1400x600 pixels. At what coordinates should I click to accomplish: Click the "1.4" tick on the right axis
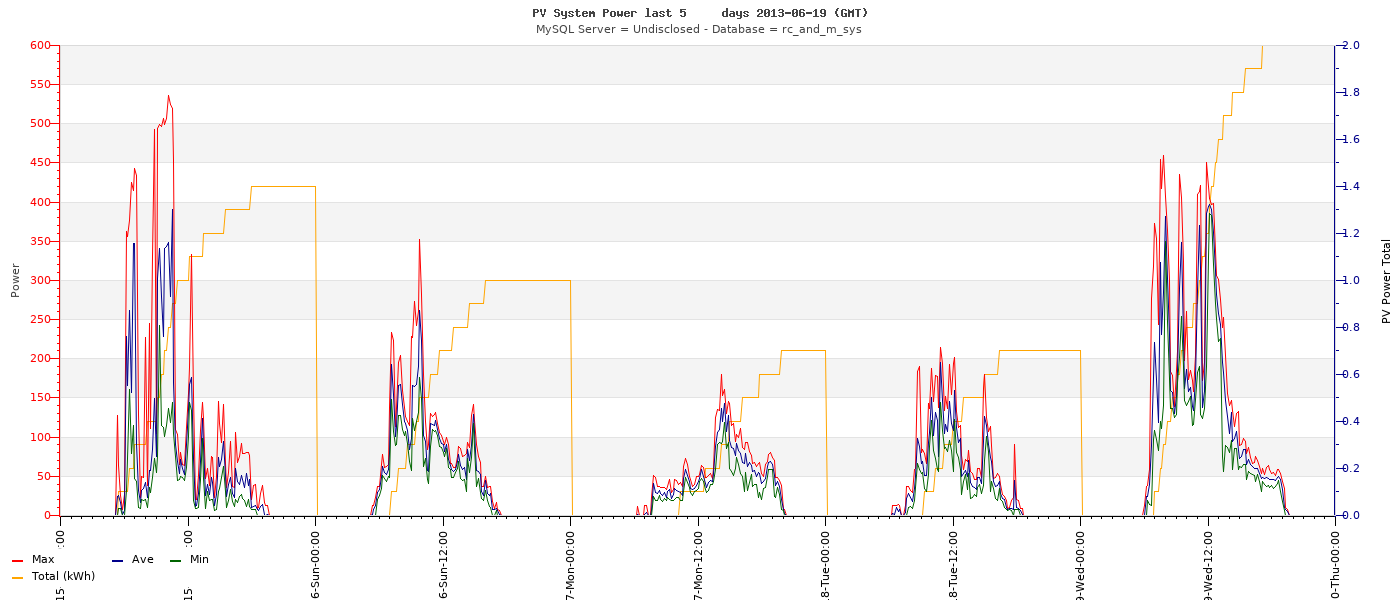click(1350, 186)
